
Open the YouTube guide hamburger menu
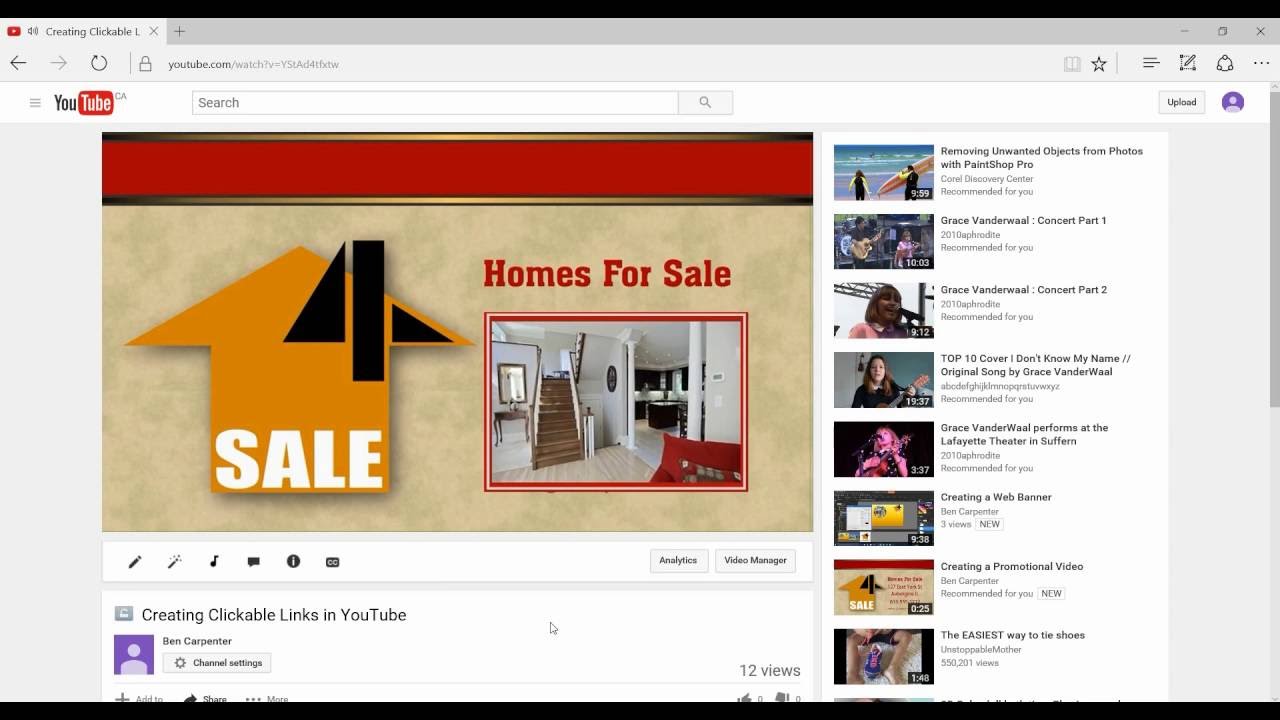[x=35, y=103]
